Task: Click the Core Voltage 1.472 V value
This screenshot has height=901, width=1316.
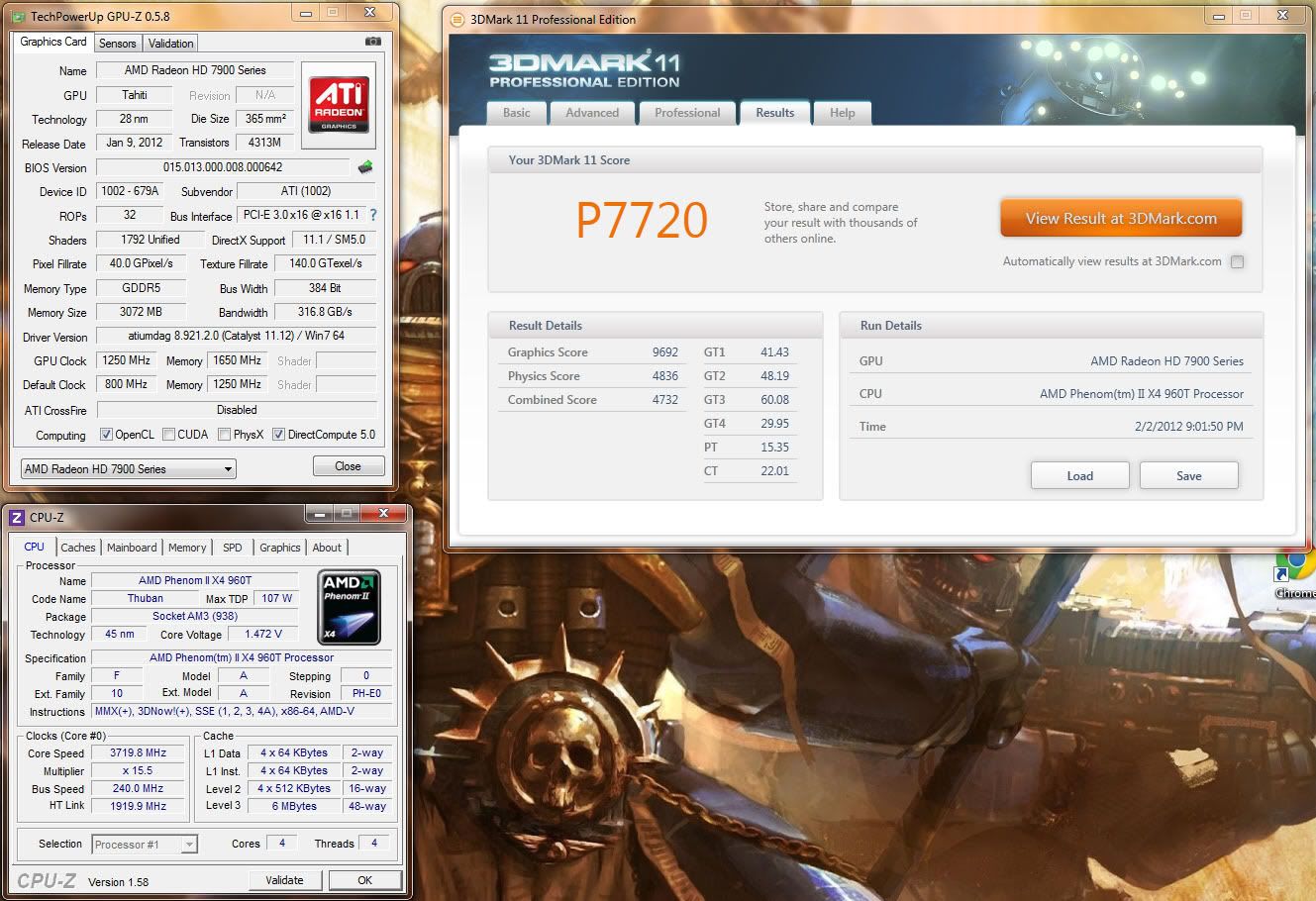Action: (x=262, y=634)
